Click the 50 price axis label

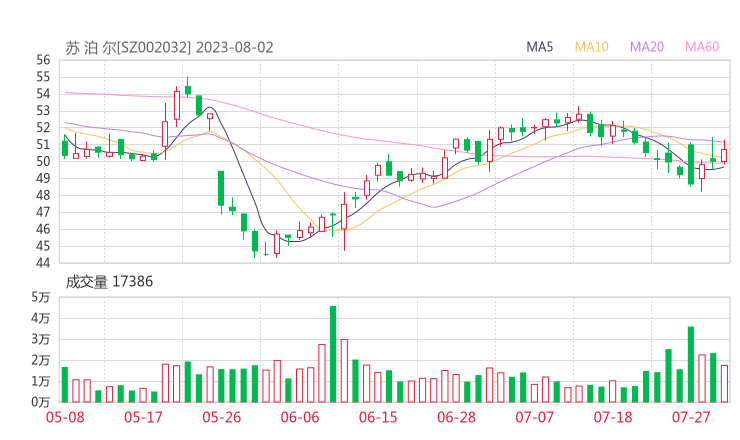43,161
